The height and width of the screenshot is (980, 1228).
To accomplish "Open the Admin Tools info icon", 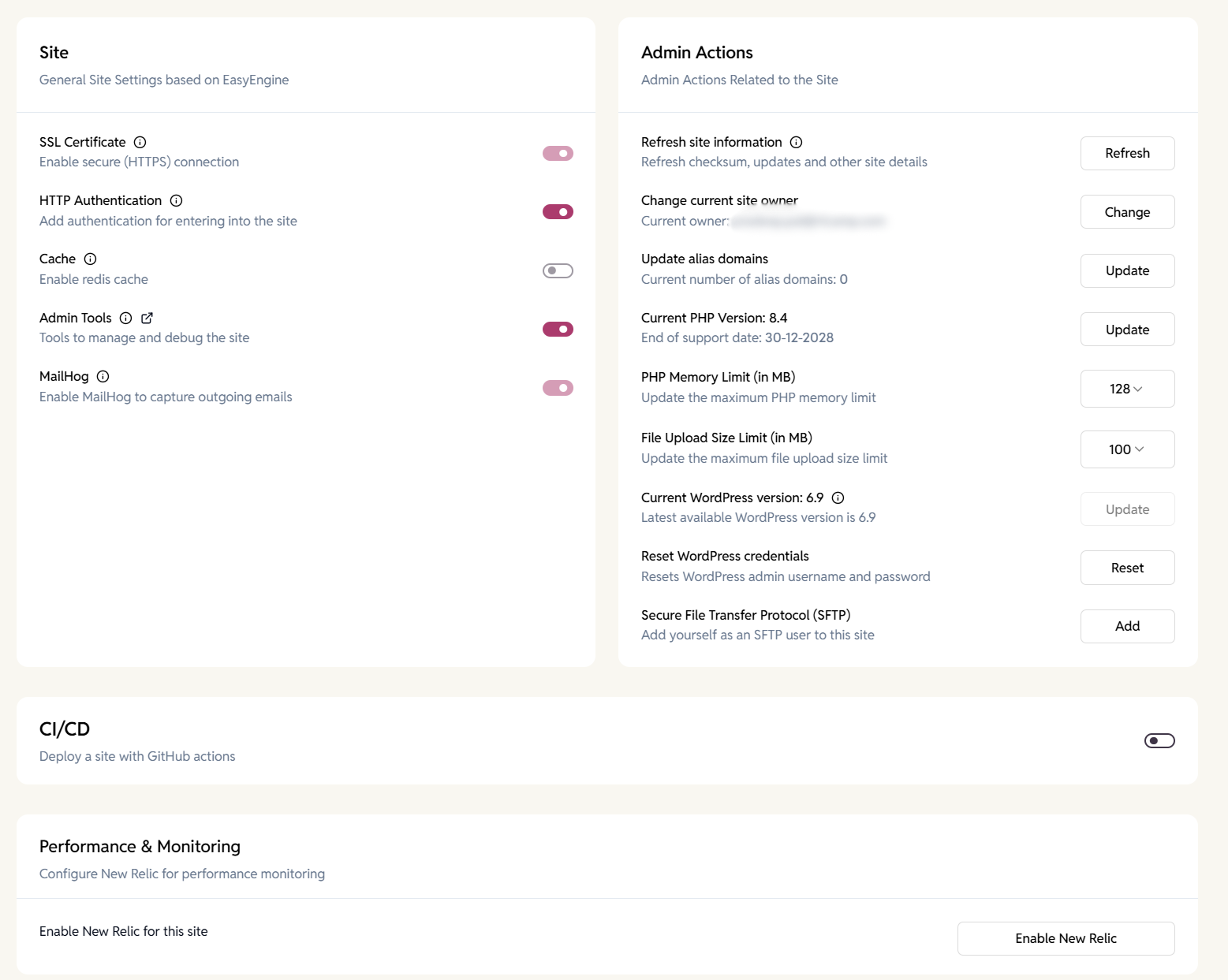I will point(126,318).
